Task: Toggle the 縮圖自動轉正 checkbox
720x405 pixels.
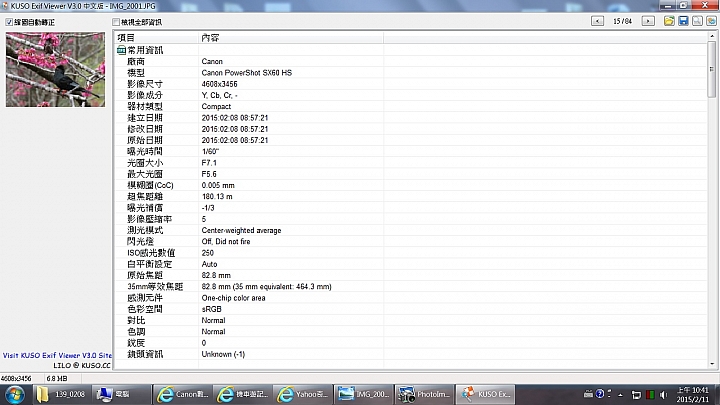Action: click(9, 22)
